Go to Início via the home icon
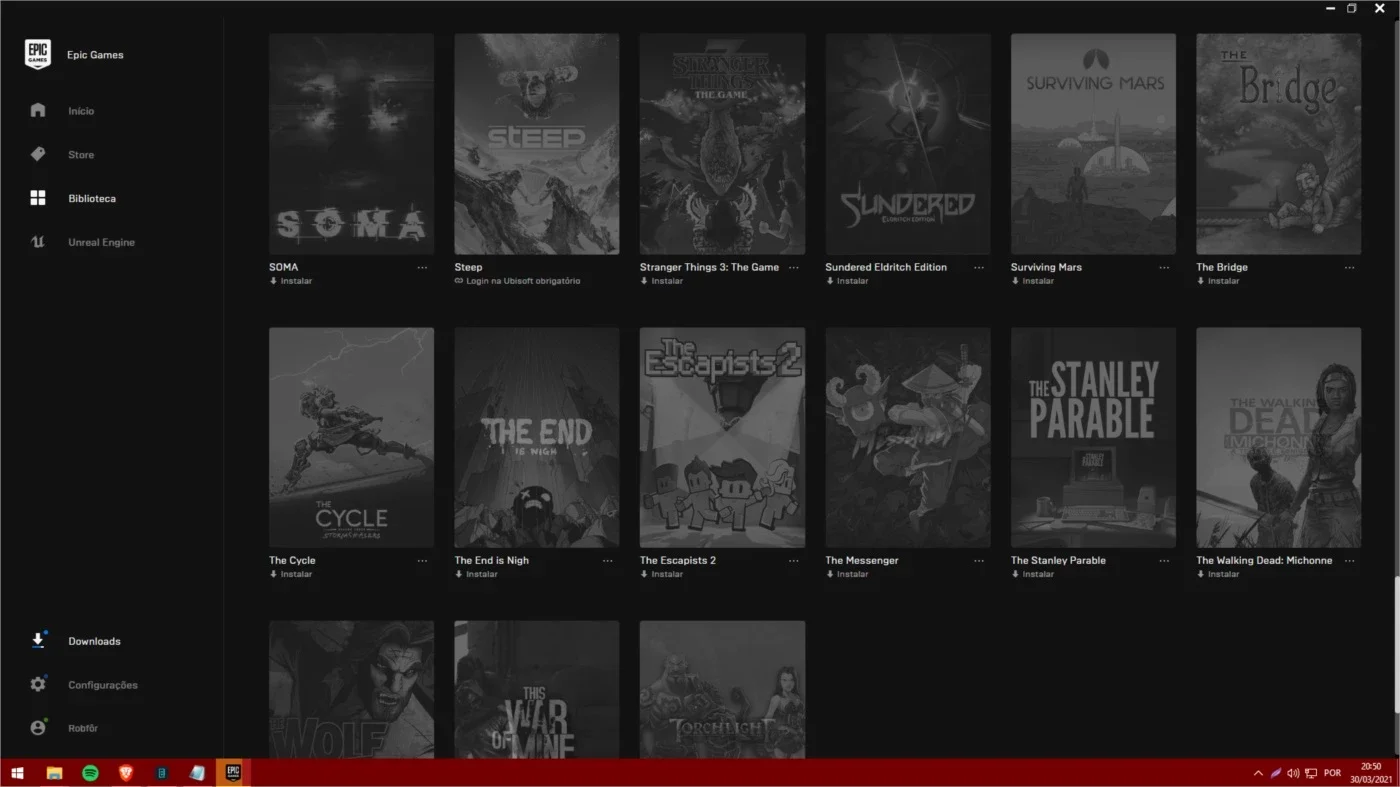This screenshot has width=1400, height=787. (x=38, y=110)
